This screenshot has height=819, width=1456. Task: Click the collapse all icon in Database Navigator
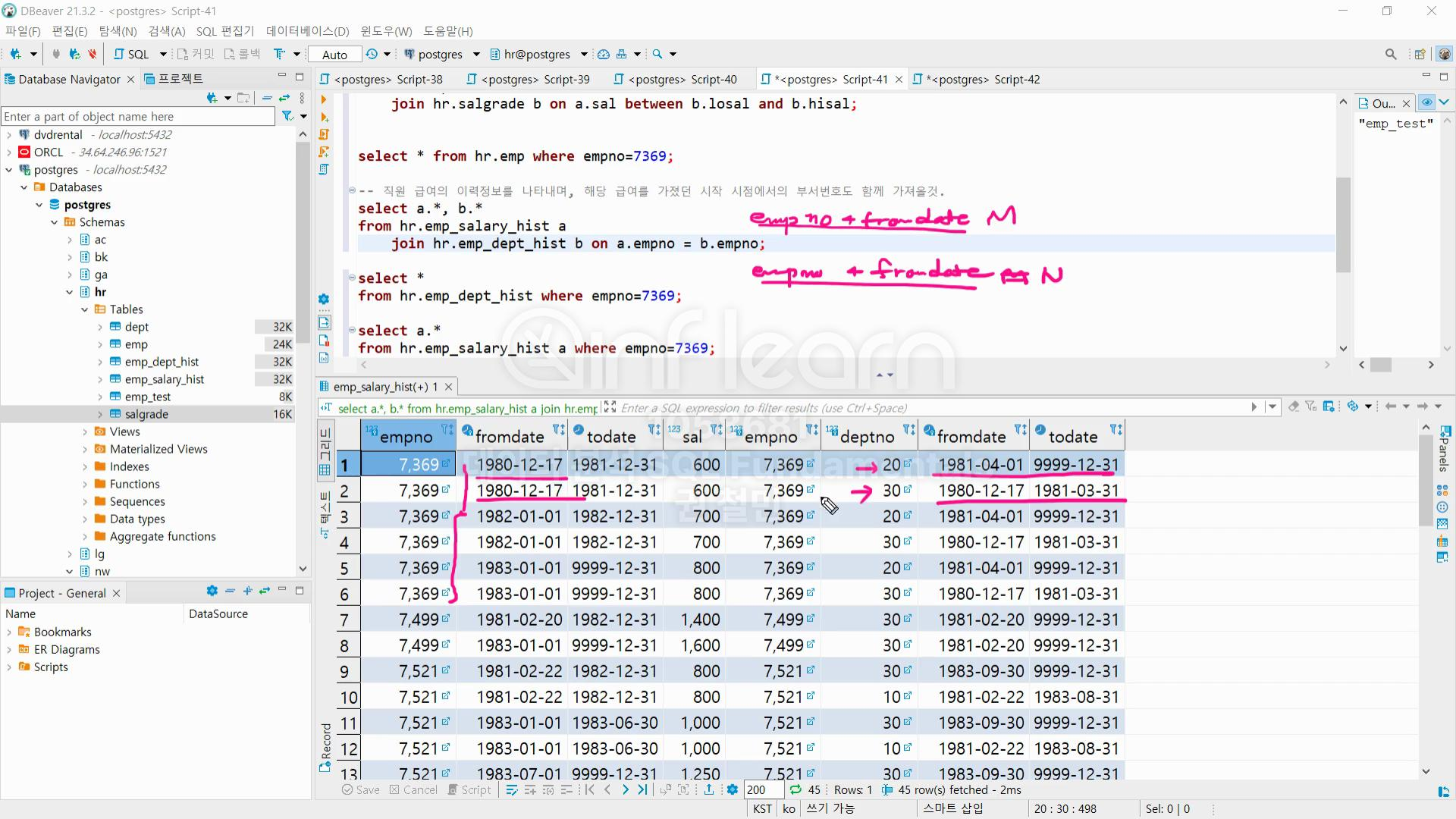click(267, 98)
